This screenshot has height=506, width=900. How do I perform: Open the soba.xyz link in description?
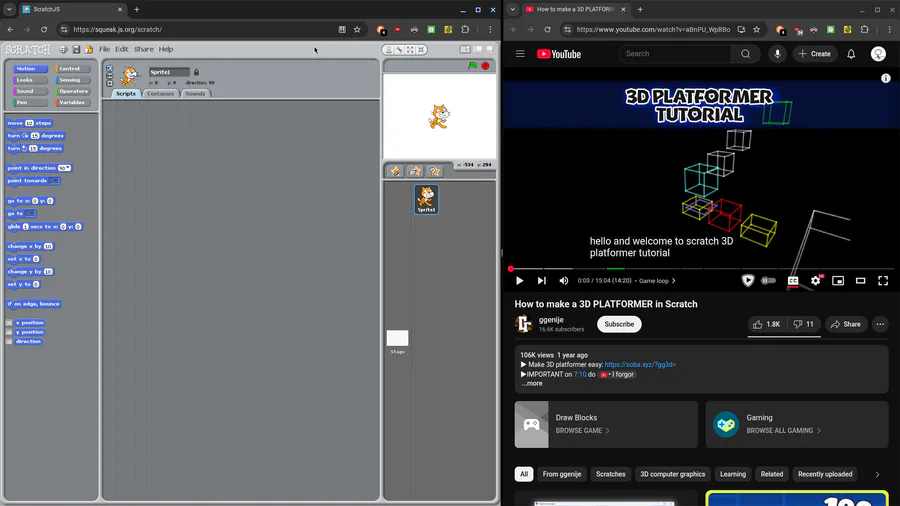coord(640,364)
